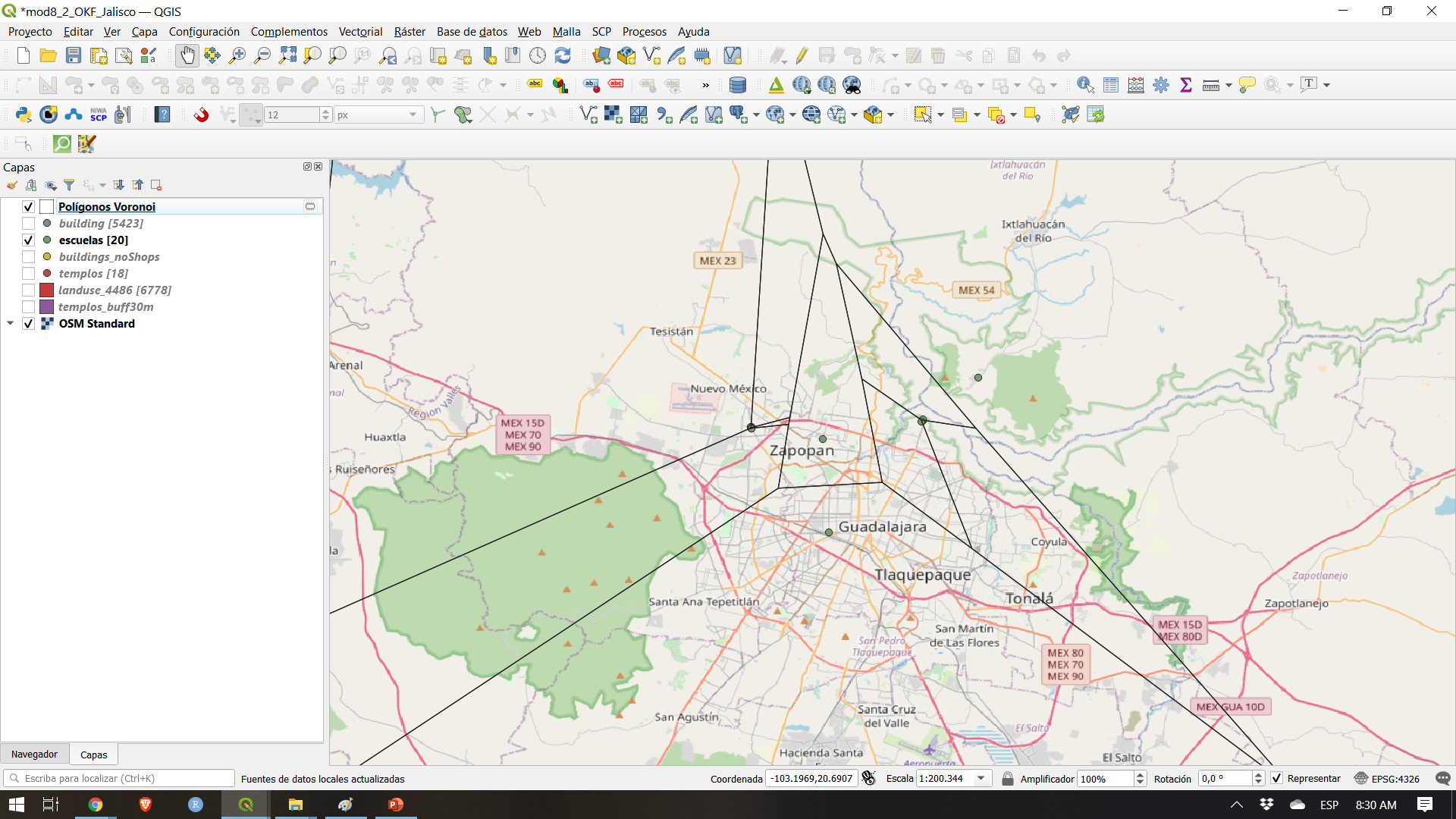The height and width of the screenshot is (819, 1456).
Task: Refresh the map canvas
Action: pos(563,55)
